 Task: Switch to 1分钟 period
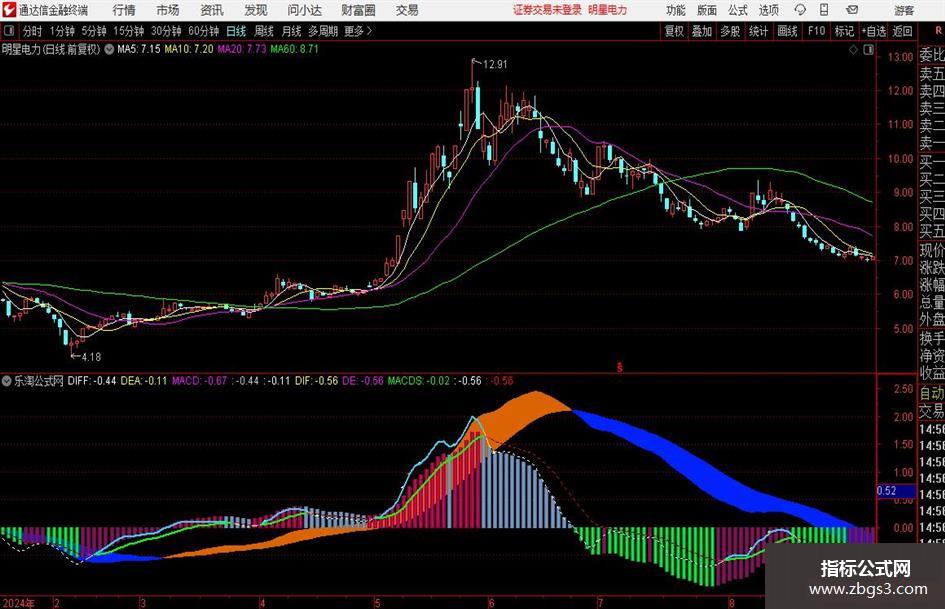click(62, 31)
